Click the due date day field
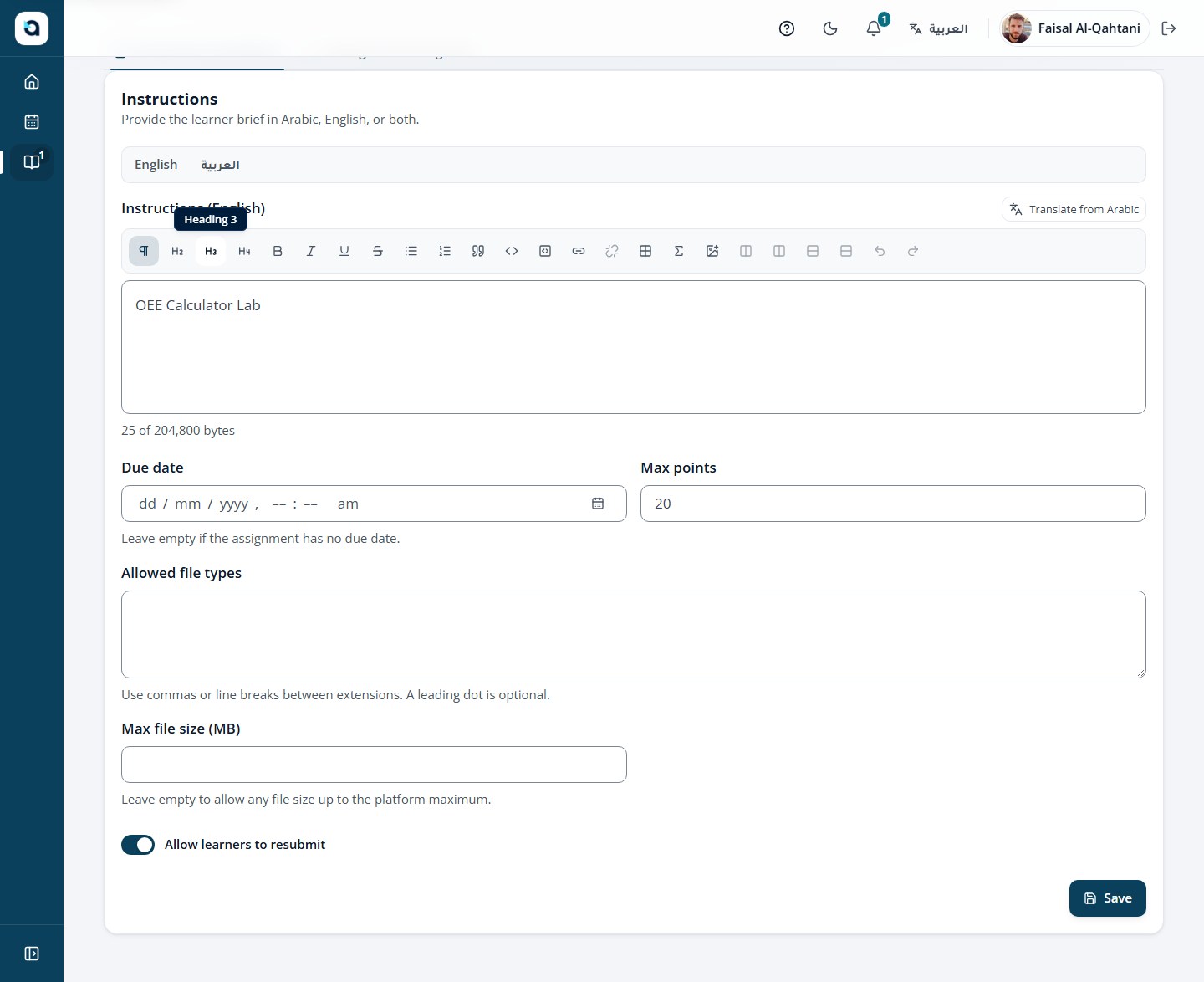Viewport: 1204px width, 982px height. coord(147,504)
